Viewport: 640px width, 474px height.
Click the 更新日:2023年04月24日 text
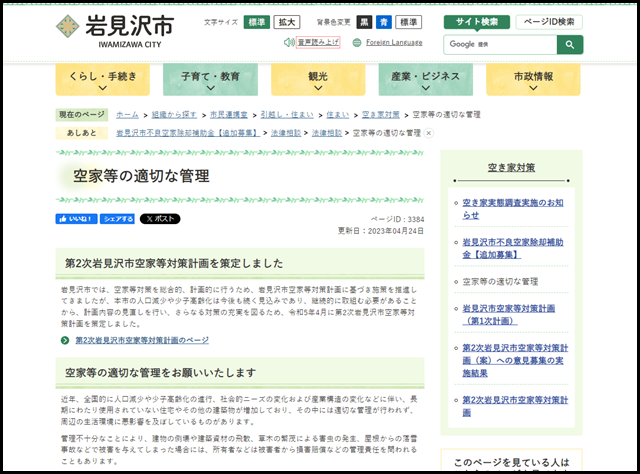click(380, 231)
